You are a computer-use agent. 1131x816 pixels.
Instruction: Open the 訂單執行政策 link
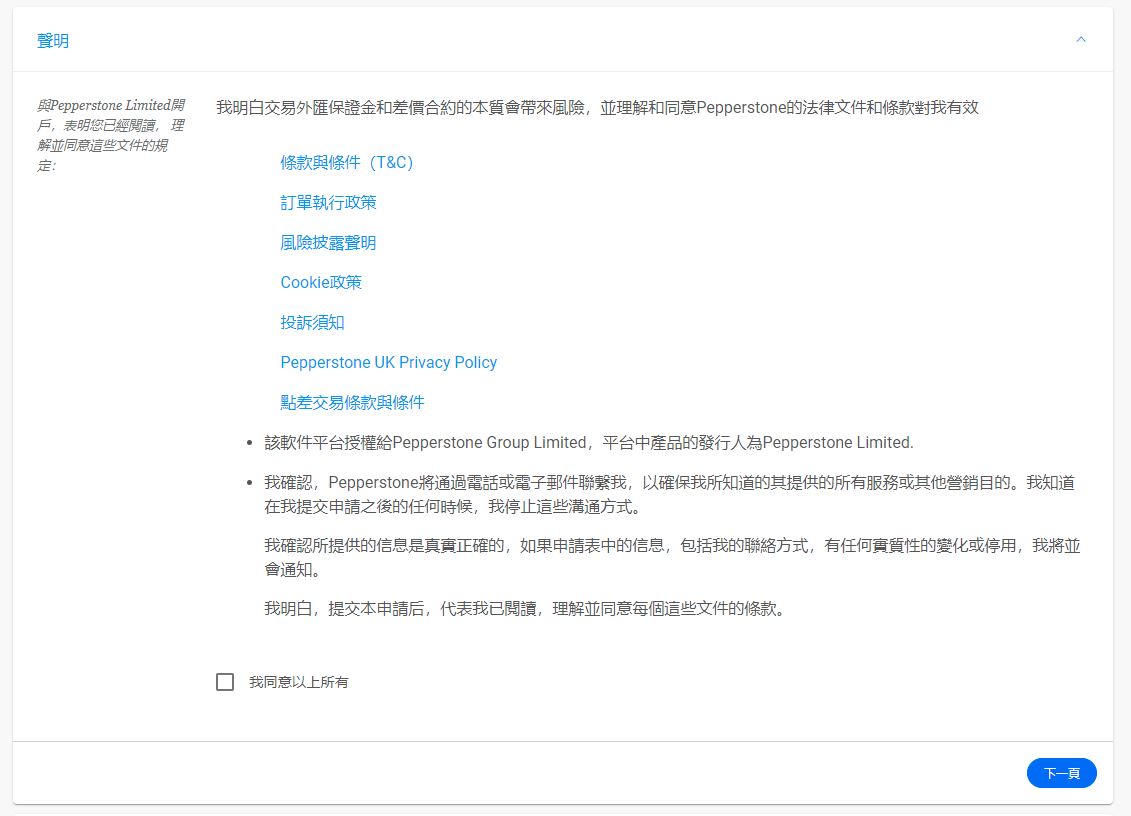click(x=330, y=202)
